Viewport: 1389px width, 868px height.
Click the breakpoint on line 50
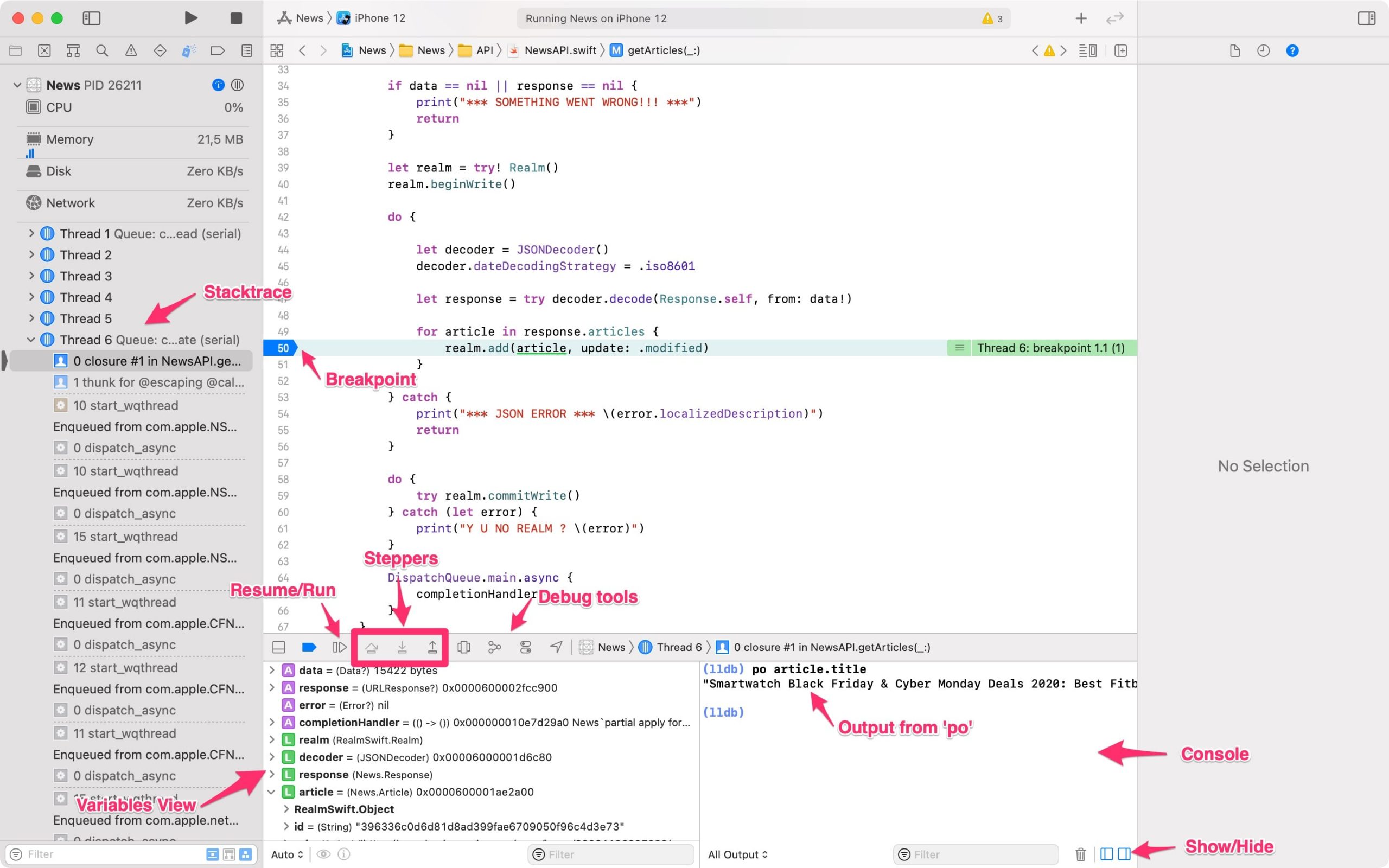281,348
